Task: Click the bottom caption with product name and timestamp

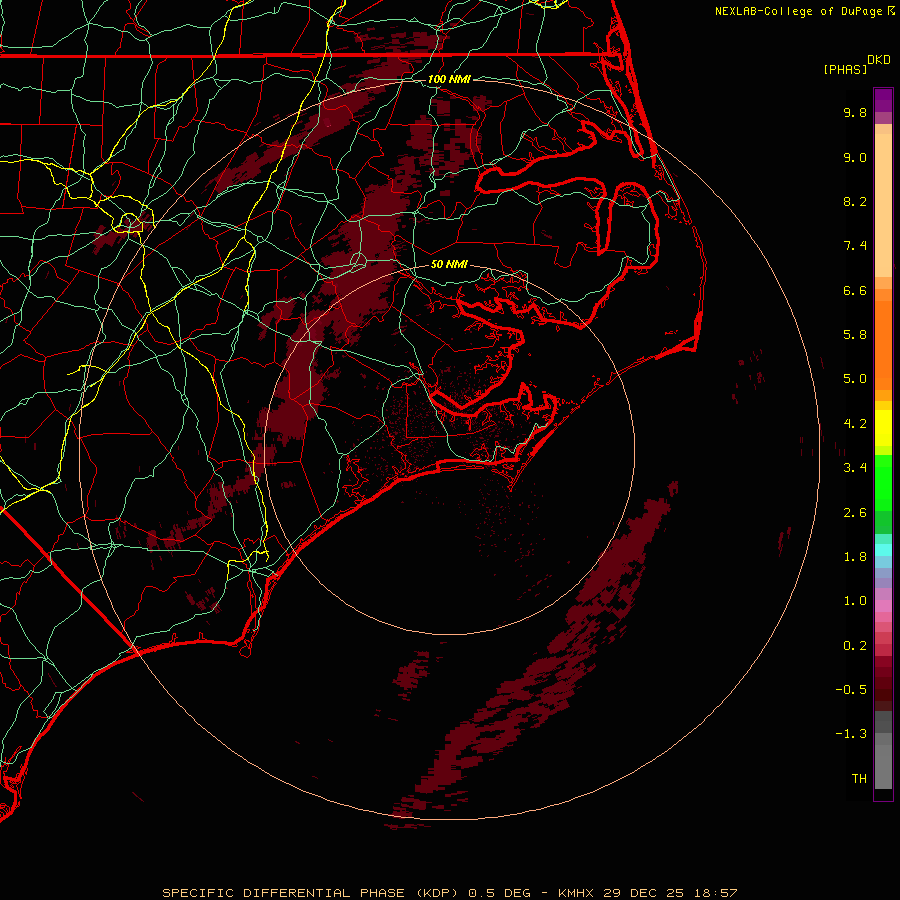Action: pos(449,893)
